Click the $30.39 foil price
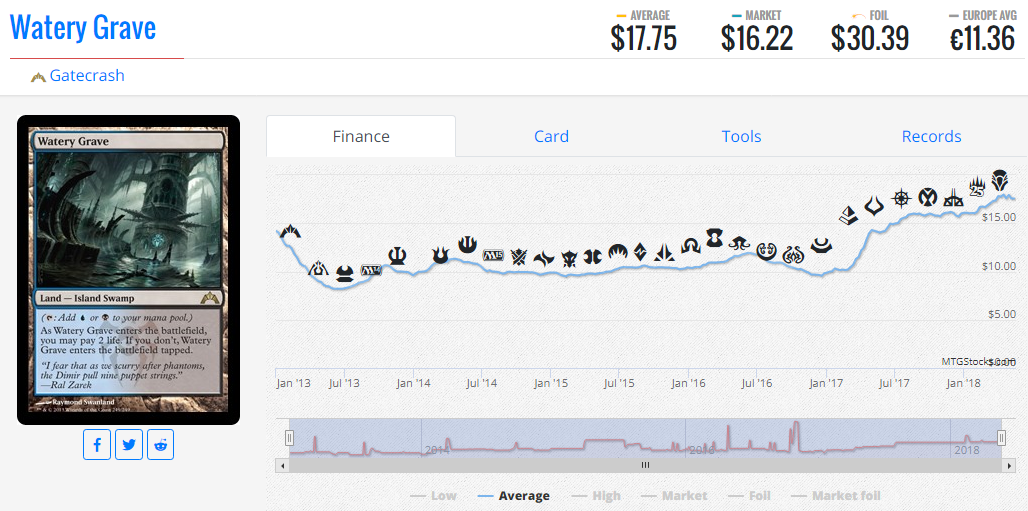 click(869, 38)
